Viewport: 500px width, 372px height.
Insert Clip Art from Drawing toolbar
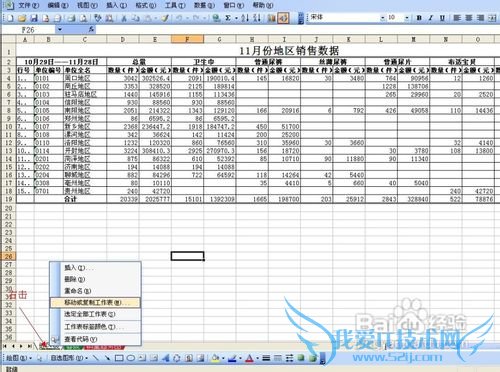(x=189, y=358)
